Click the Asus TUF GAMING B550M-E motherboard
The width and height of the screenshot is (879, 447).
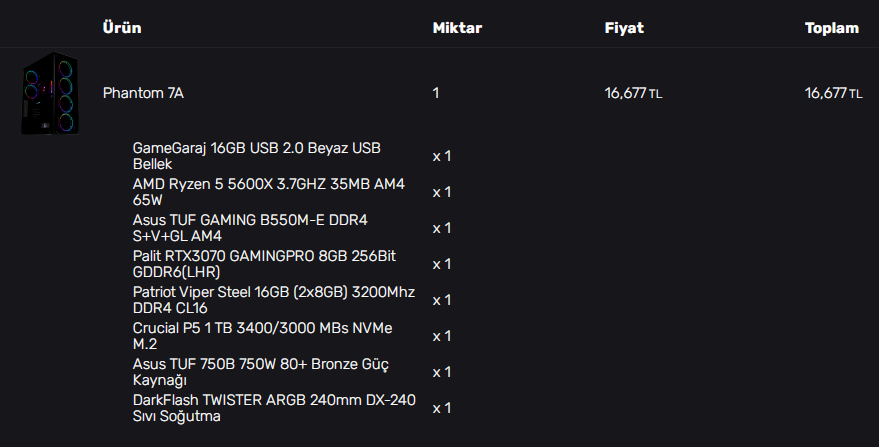tap(256, 228)
